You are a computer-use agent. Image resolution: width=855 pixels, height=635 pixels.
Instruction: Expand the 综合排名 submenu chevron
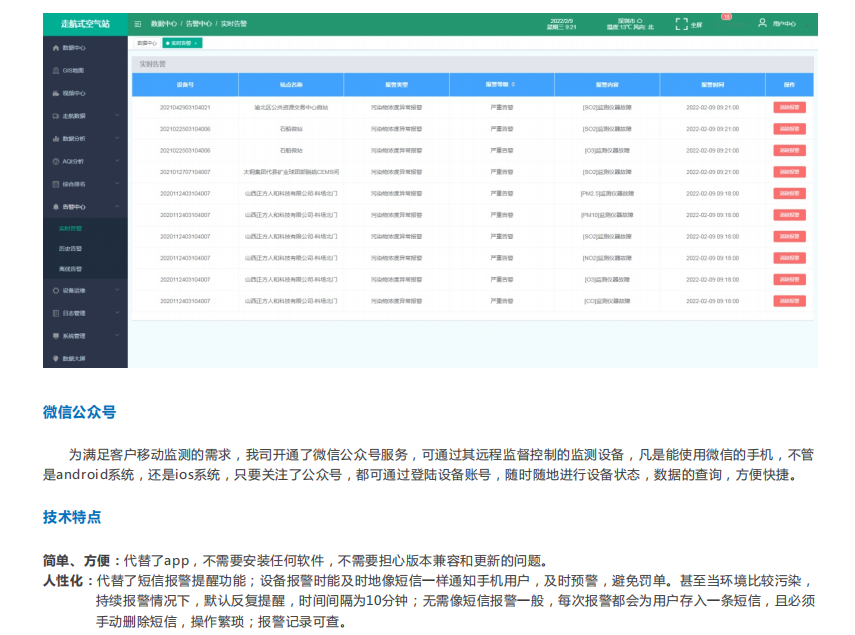(117, 184)
